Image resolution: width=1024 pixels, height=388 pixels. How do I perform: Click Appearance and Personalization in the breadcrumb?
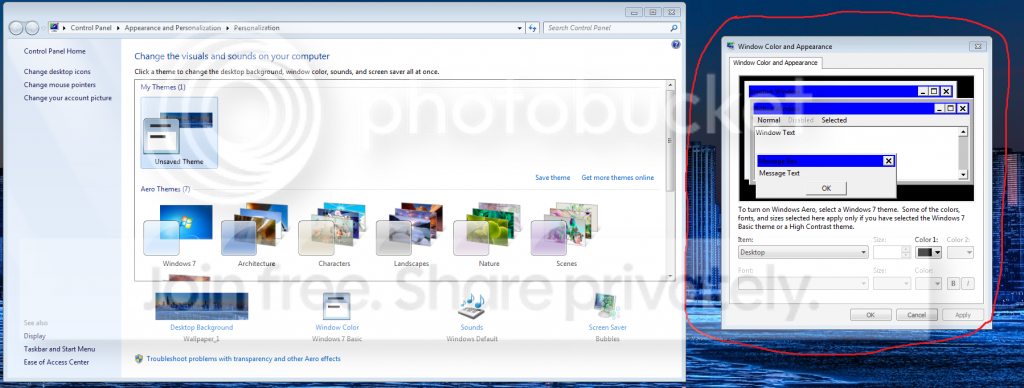pyautogui.click(x=174, y=28)
